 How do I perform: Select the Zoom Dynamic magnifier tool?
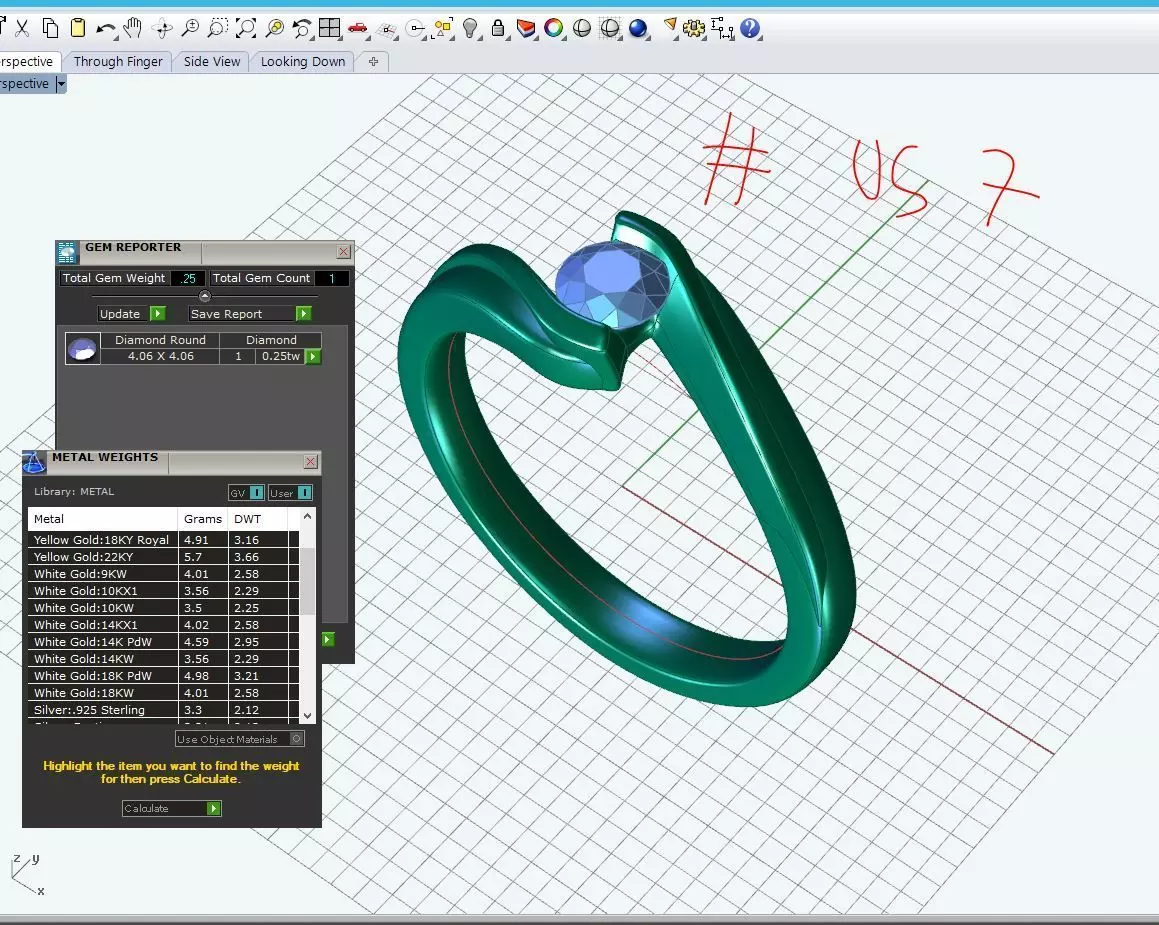190,28
